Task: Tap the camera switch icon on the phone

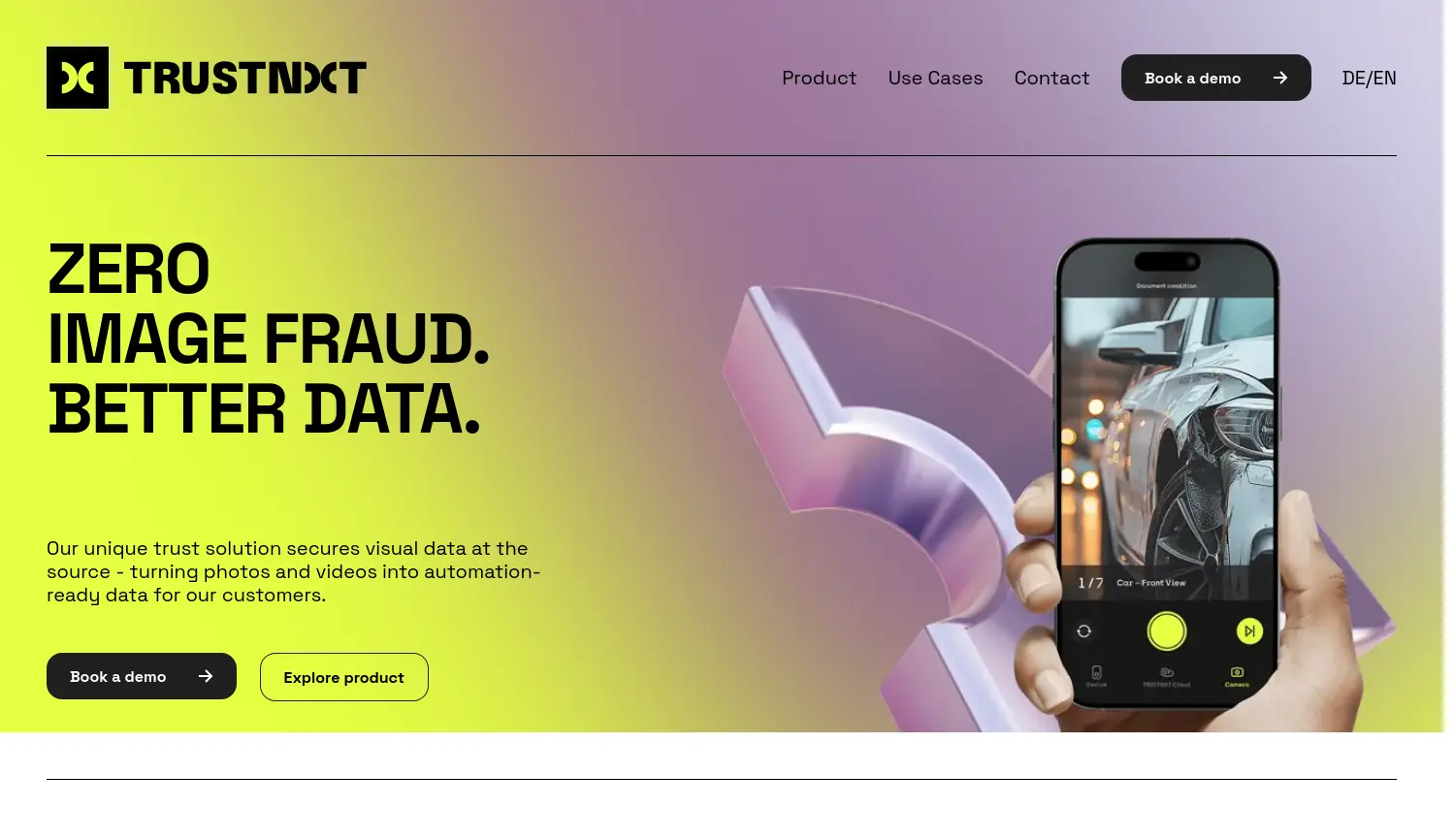Action: [1084, 631]
